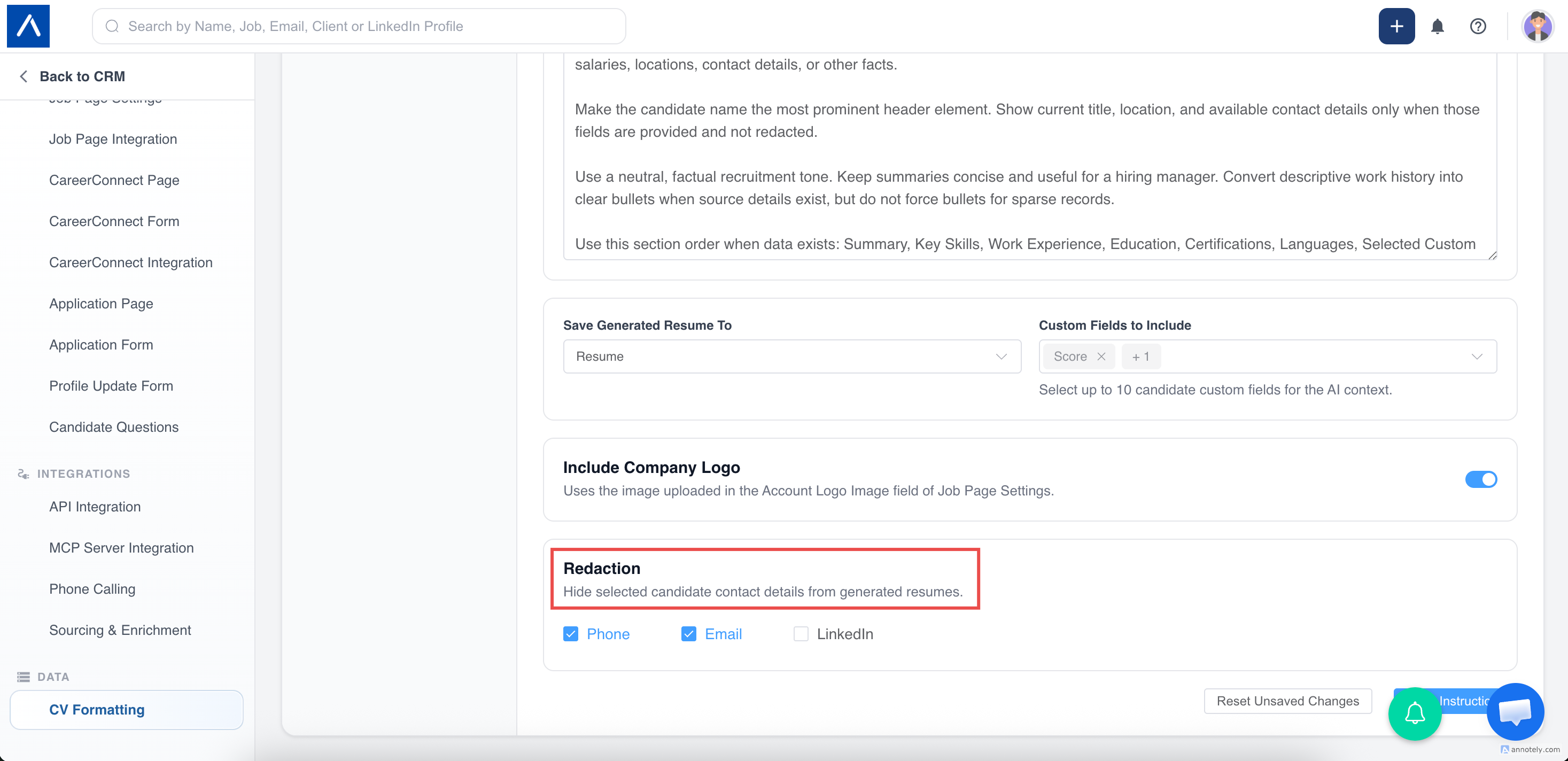The image size is (1568, 761).
Task: Open CareerConnect Form settings
Action: coord(114,221)
